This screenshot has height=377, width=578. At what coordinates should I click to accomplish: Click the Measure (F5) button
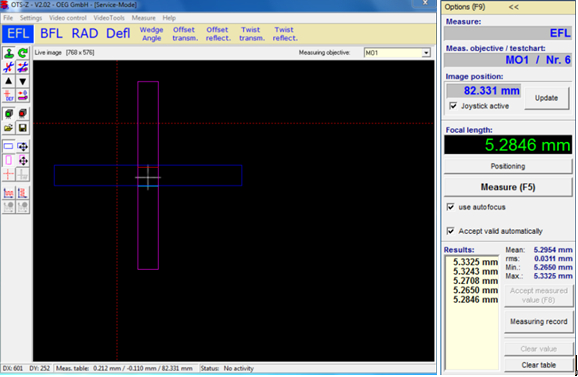[x=508, y=187]
